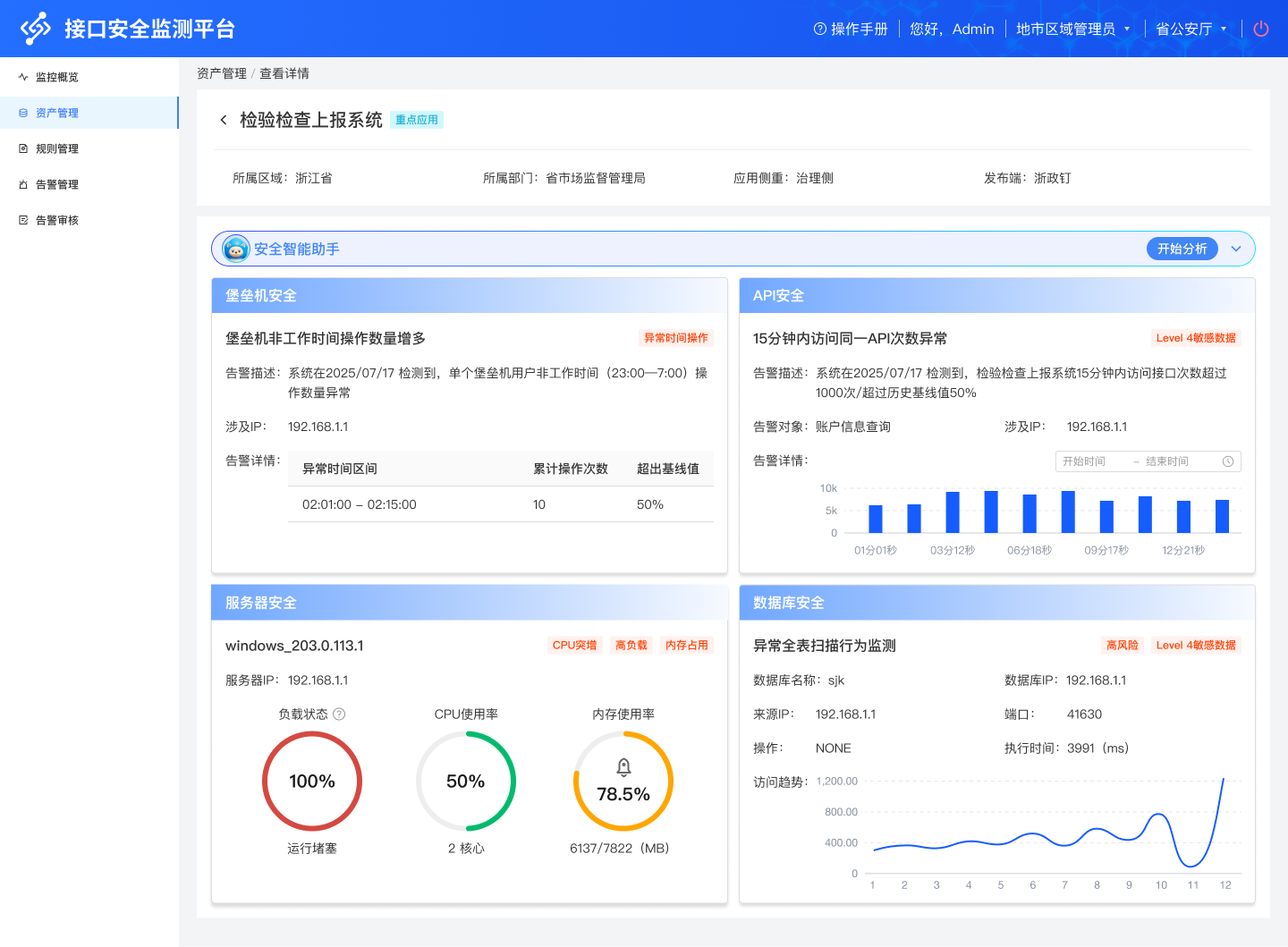Click the 告警管理 sidebar icon
Viewport: 1288px width, 947px height.
click(23, 184)
